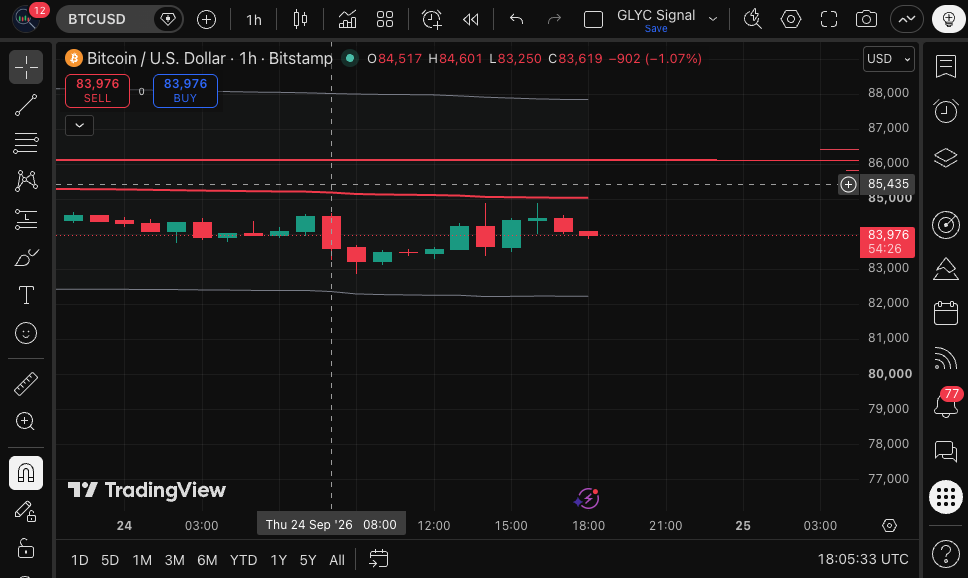Pick the brush drawing tool
This screenshot has width=968, height=578.
(26, 257)
